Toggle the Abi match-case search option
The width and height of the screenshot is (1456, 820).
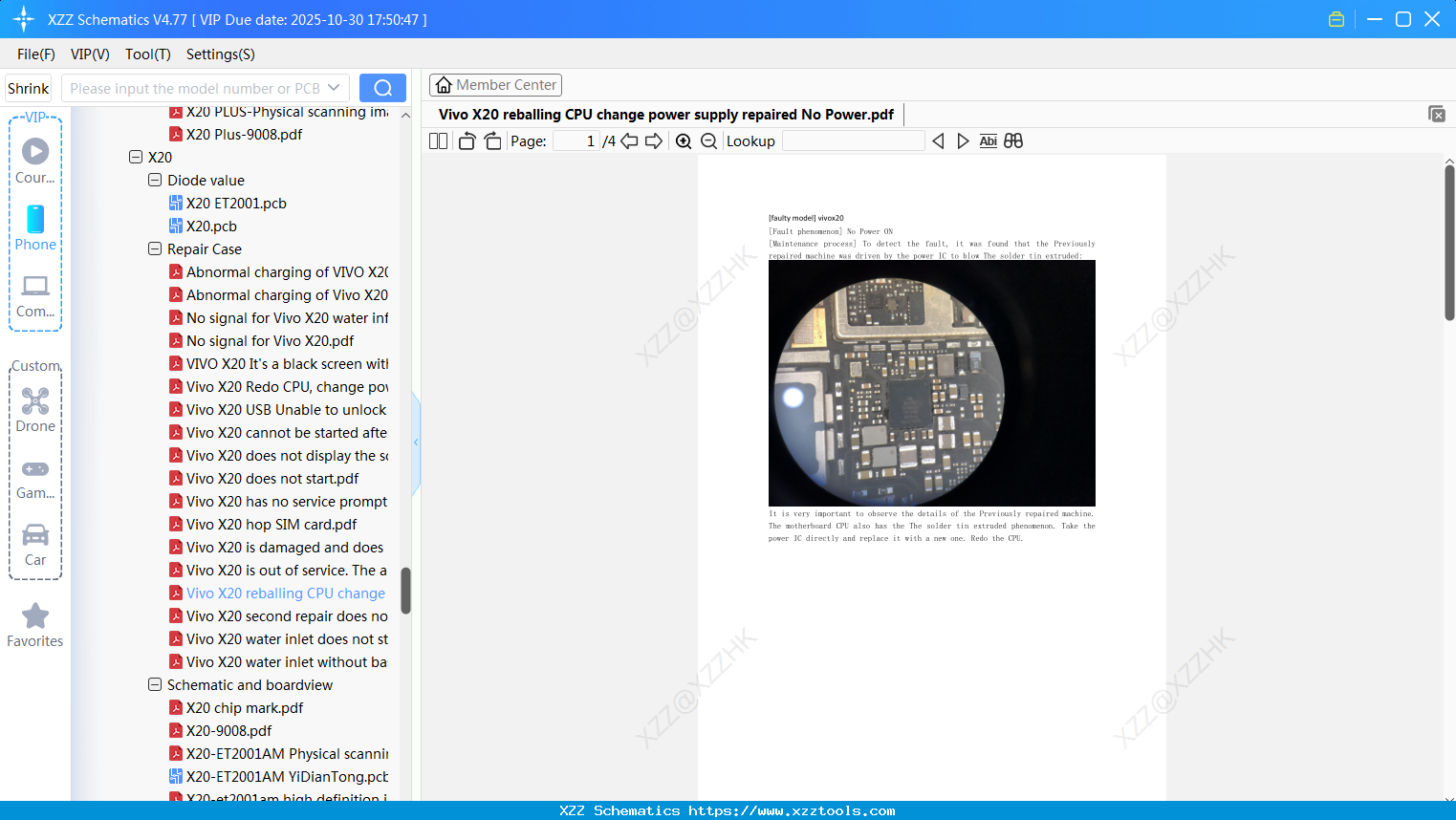989,141
